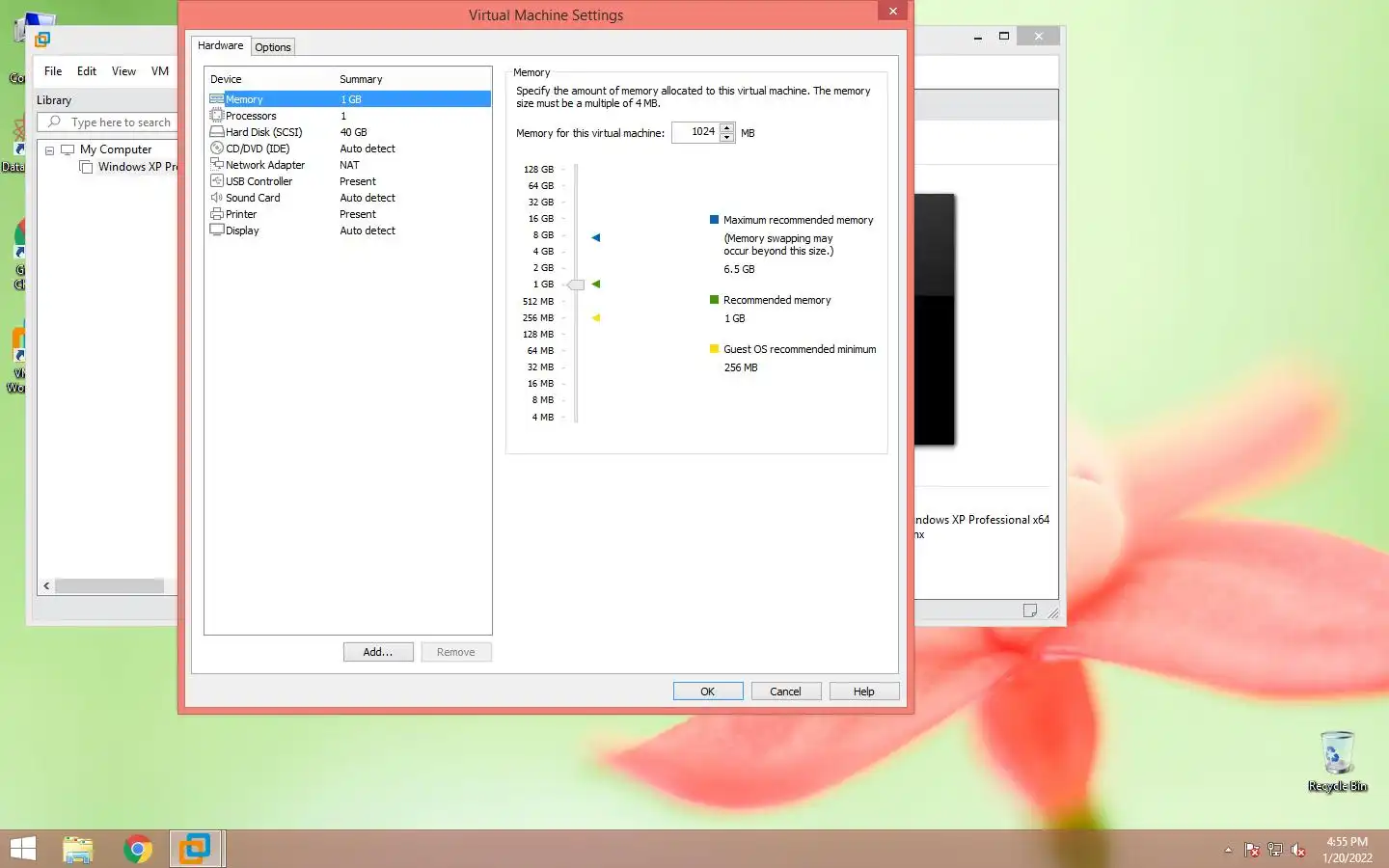Select the Network Adapter icon

pos(217,165)
